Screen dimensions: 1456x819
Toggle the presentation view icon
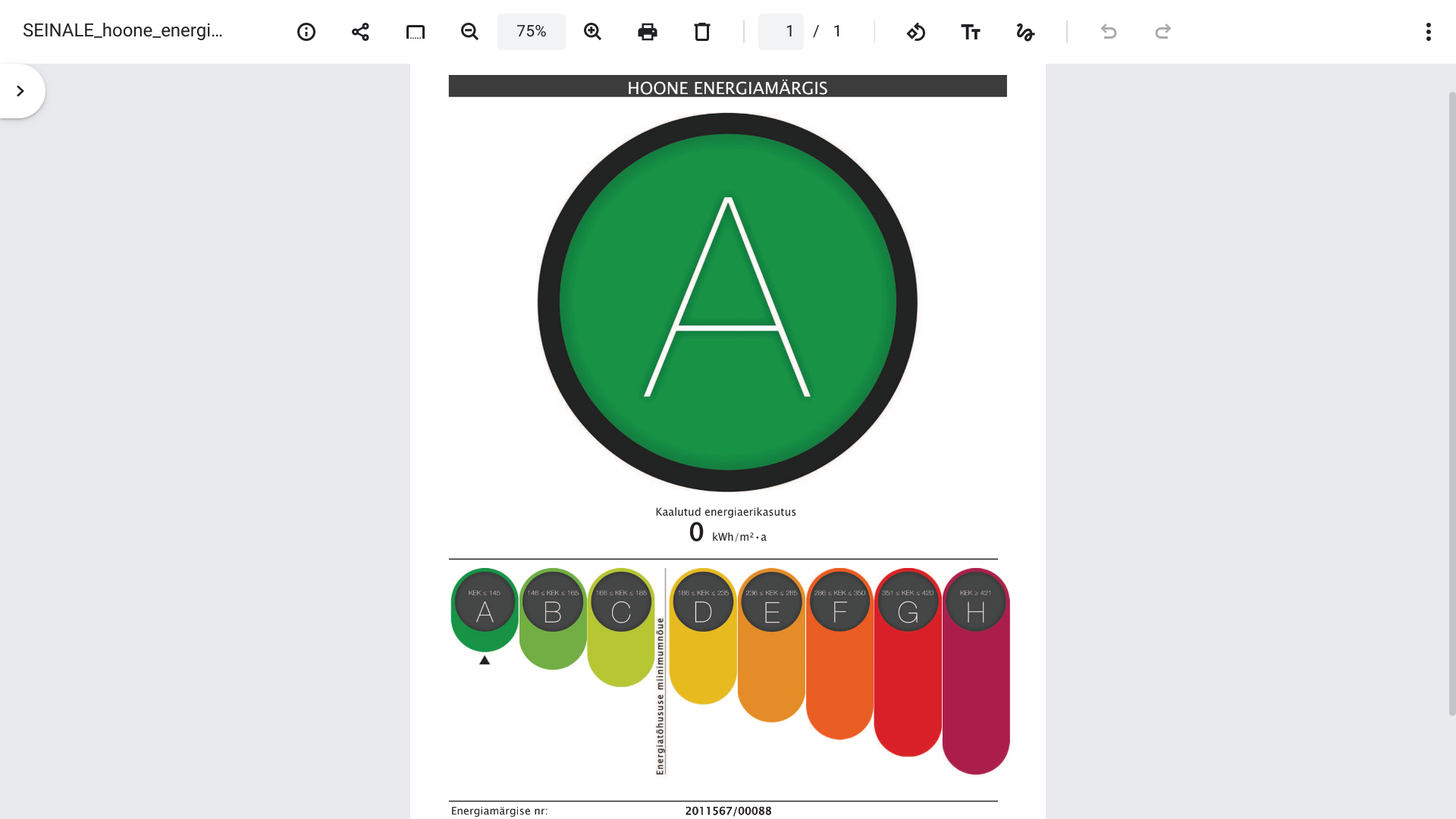click(x=416, y=32)
